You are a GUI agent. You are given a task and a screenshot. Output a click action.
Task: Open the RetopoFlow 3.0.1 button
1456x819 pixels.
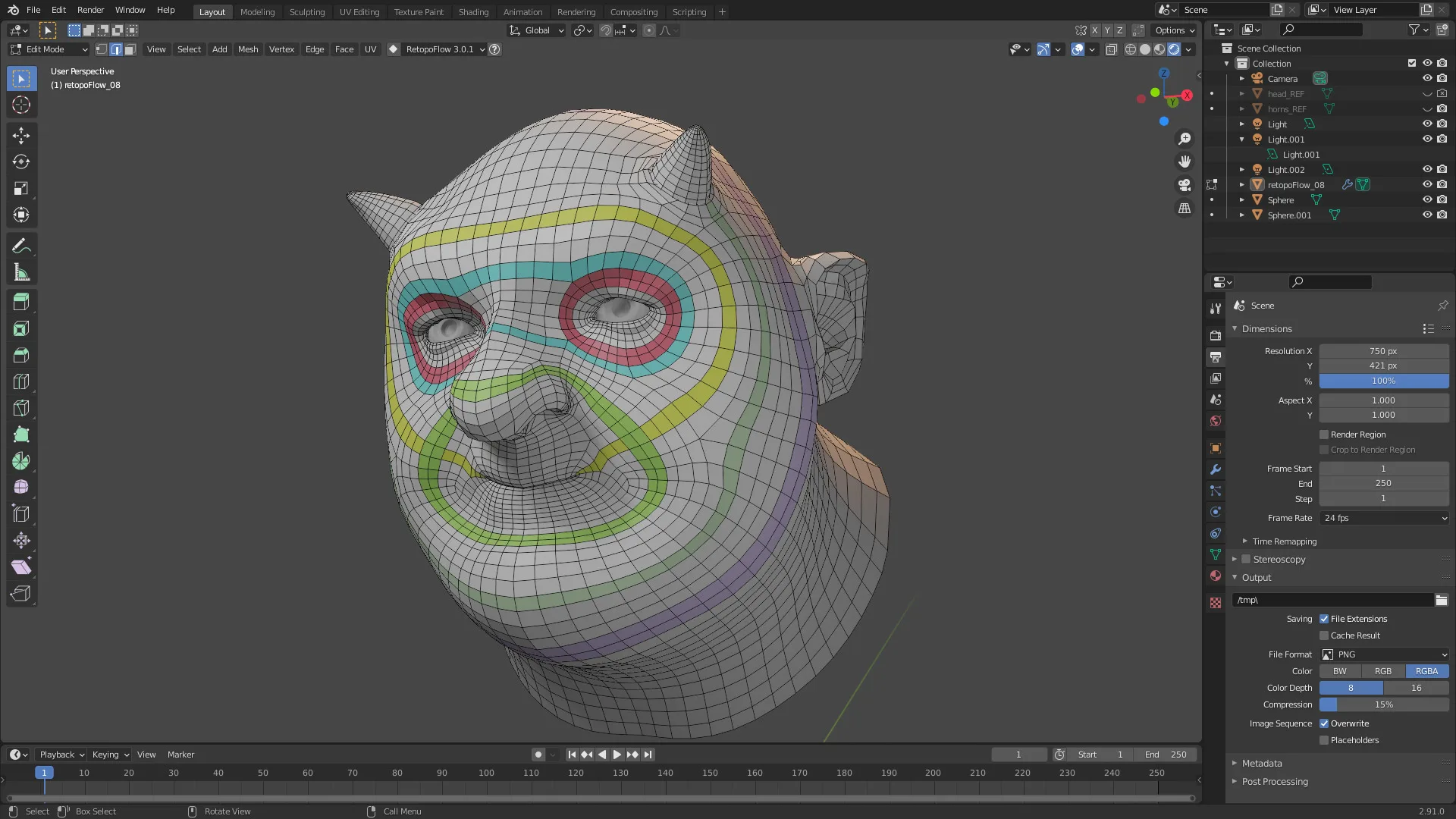click(439, 49)
